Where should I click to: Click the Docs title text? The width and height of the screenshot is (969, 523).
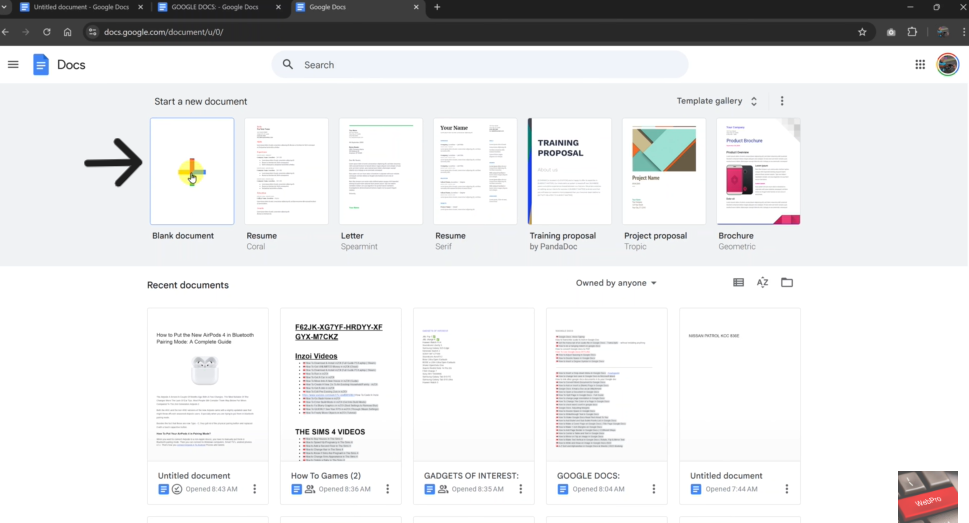(71, 64)
